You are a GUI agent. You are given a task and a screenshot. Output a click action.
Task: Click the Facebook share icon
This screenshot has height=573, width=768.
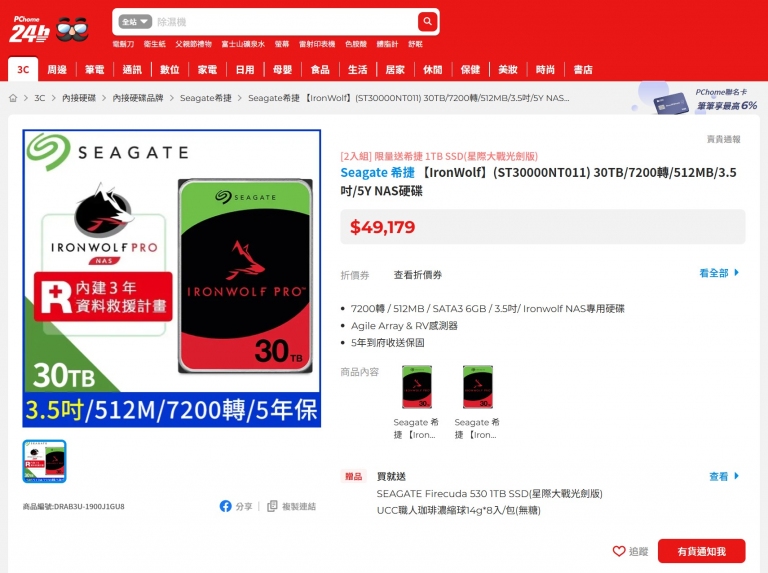pos(225,506)
